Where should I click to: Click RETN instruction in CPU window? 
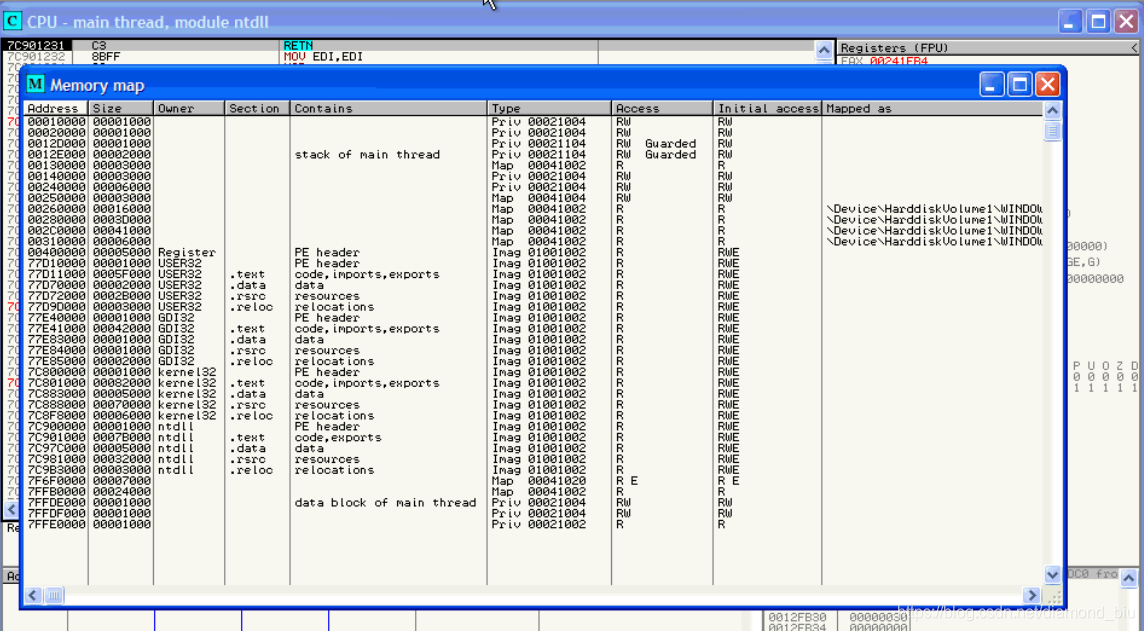pos(298,45)
